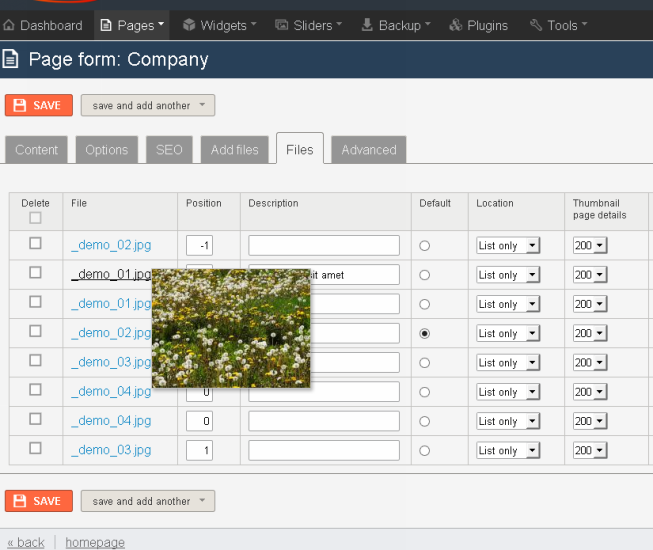653x550 pixels.
Task: Open the Sliders menu caret
Action: [339, 24]
